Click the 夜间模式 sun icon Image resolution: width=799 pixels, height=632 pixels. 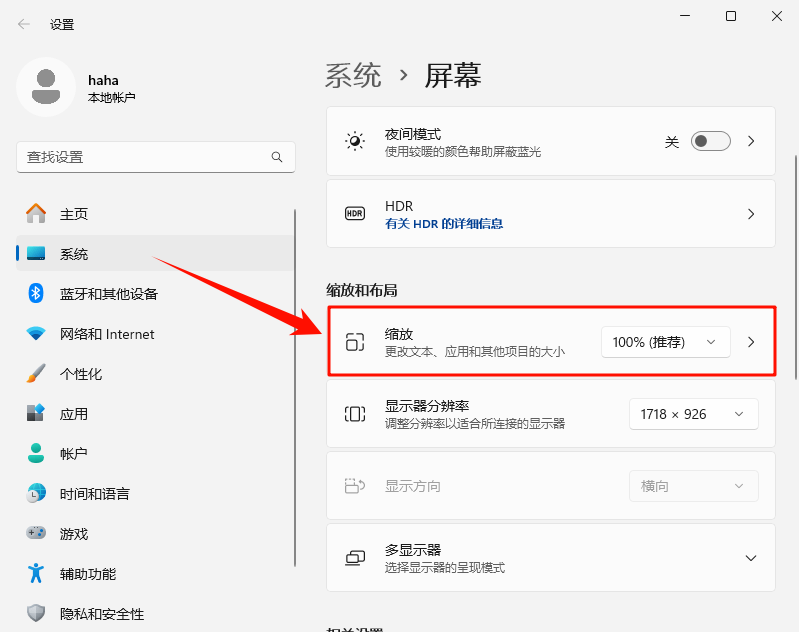click(x=355, y=141)
